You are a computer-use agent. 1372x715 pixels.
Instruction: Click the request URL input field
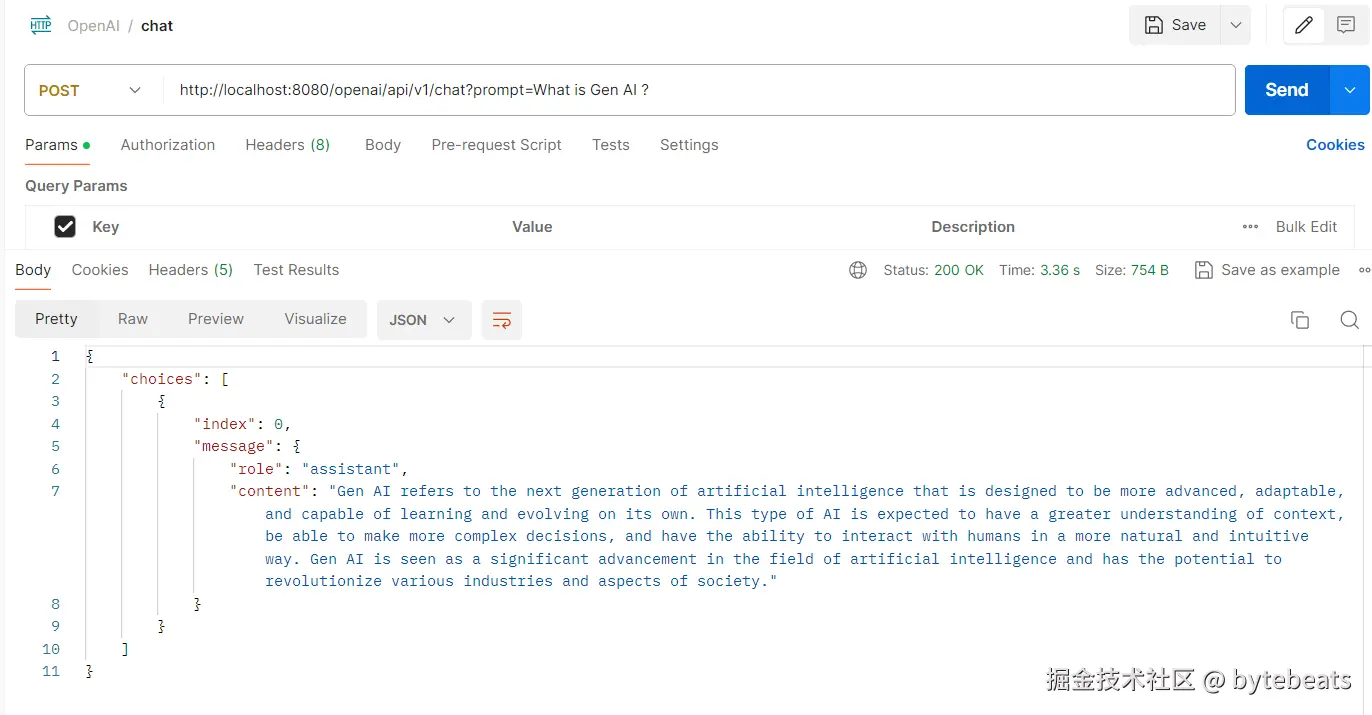(x=698, y=90)
